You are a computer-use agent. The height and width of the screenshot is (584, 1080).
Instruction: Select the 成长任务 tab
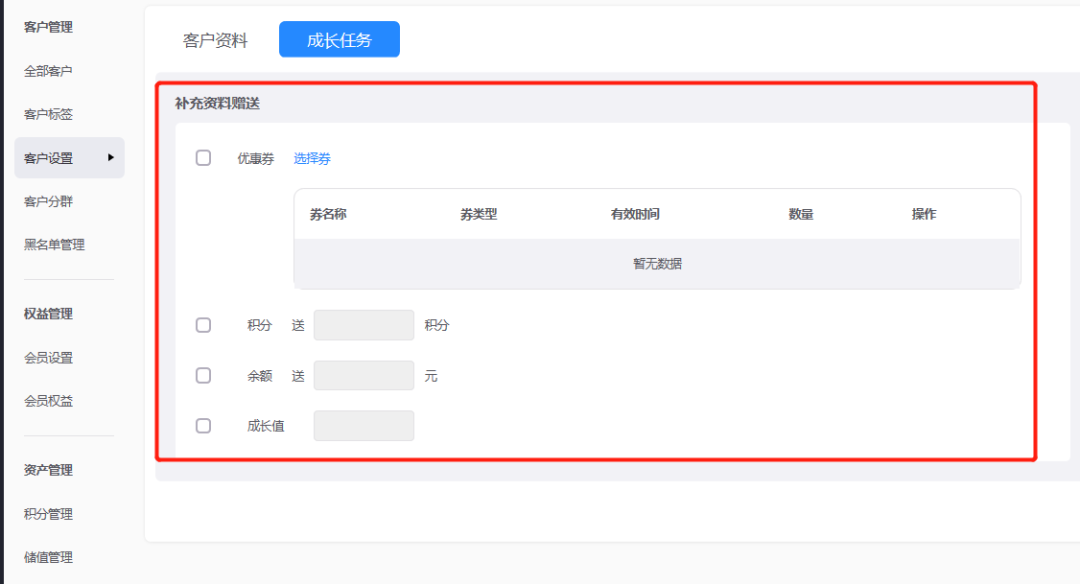tap(339, 39)
